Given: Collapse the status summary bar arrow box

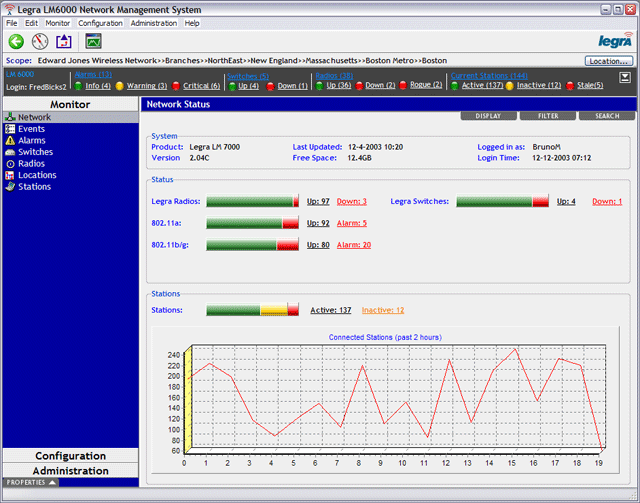Looking at the screenshot, I should 625,77.
